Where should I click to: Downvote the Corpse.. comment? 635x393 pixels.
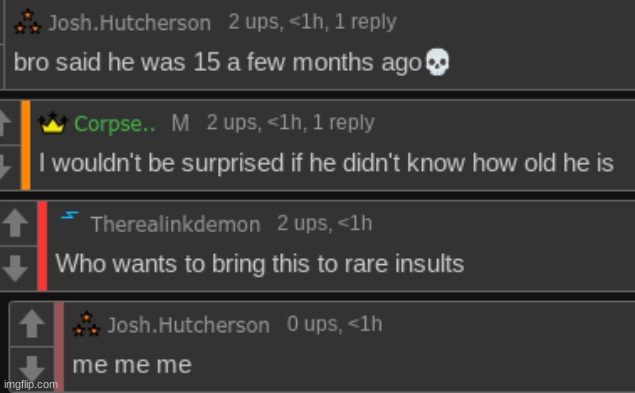pyautogui.click(x=6, y=167)
